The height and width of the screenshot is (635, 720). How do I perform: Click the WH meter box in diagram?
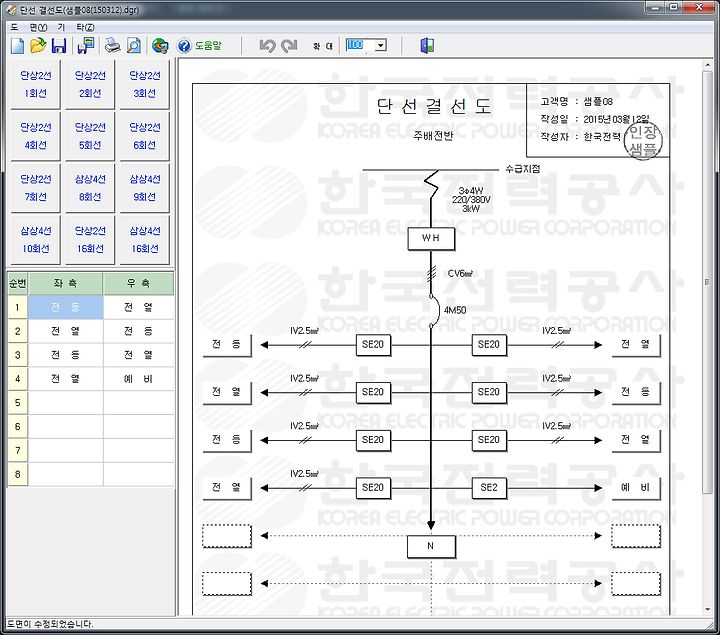click(431, 238)
